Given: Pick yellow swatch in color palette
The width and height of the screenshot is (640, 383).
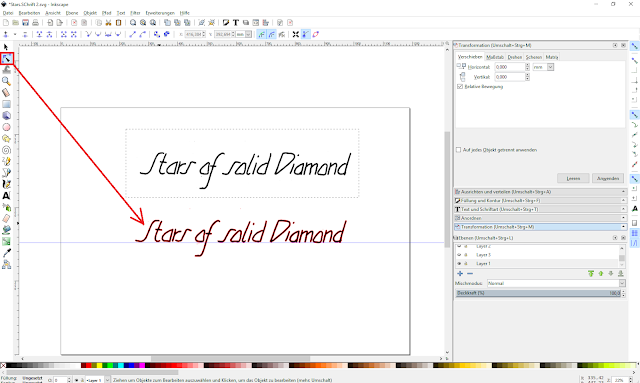Looking at the screenshot, I should (99, 365).
